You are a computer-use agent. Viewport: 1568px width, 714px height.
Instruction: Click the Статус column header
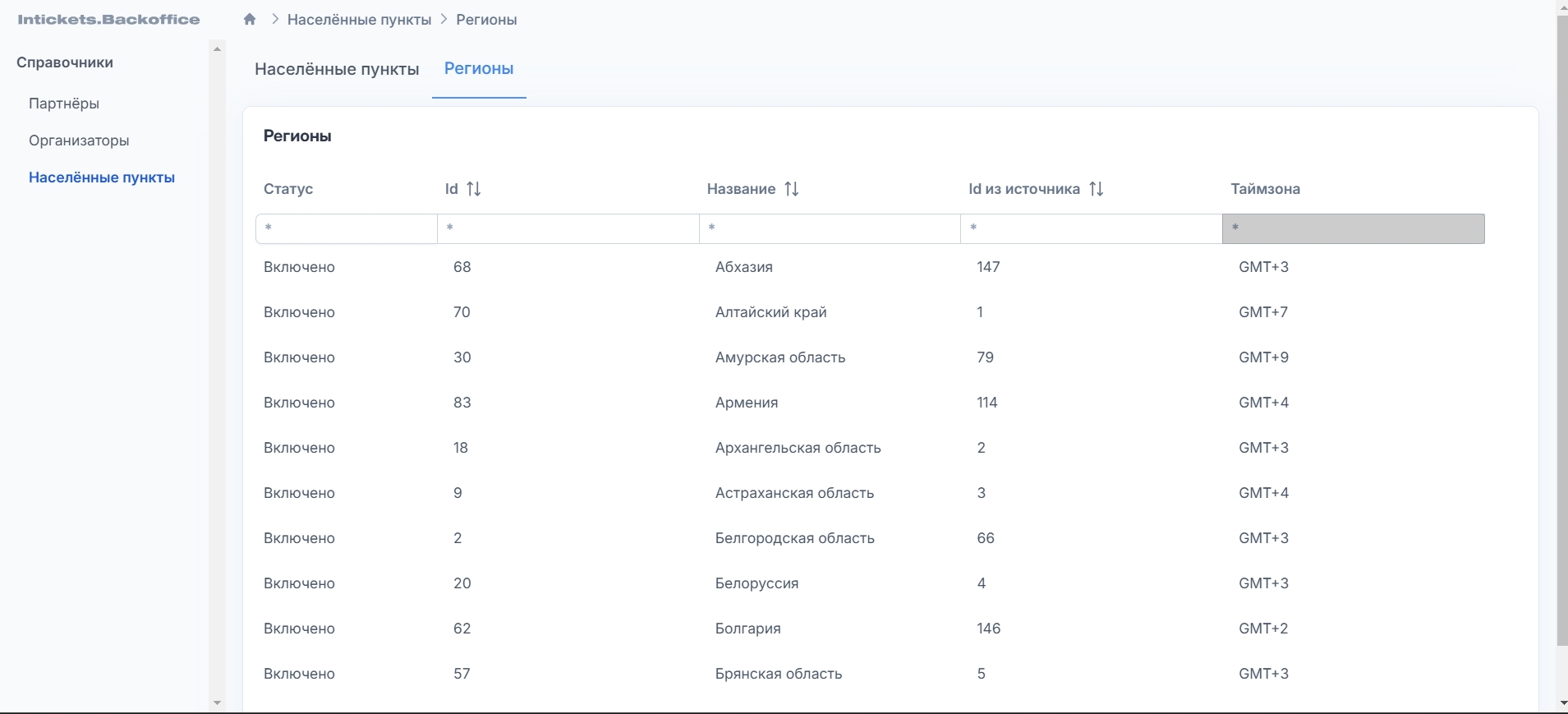pos(288,189)
